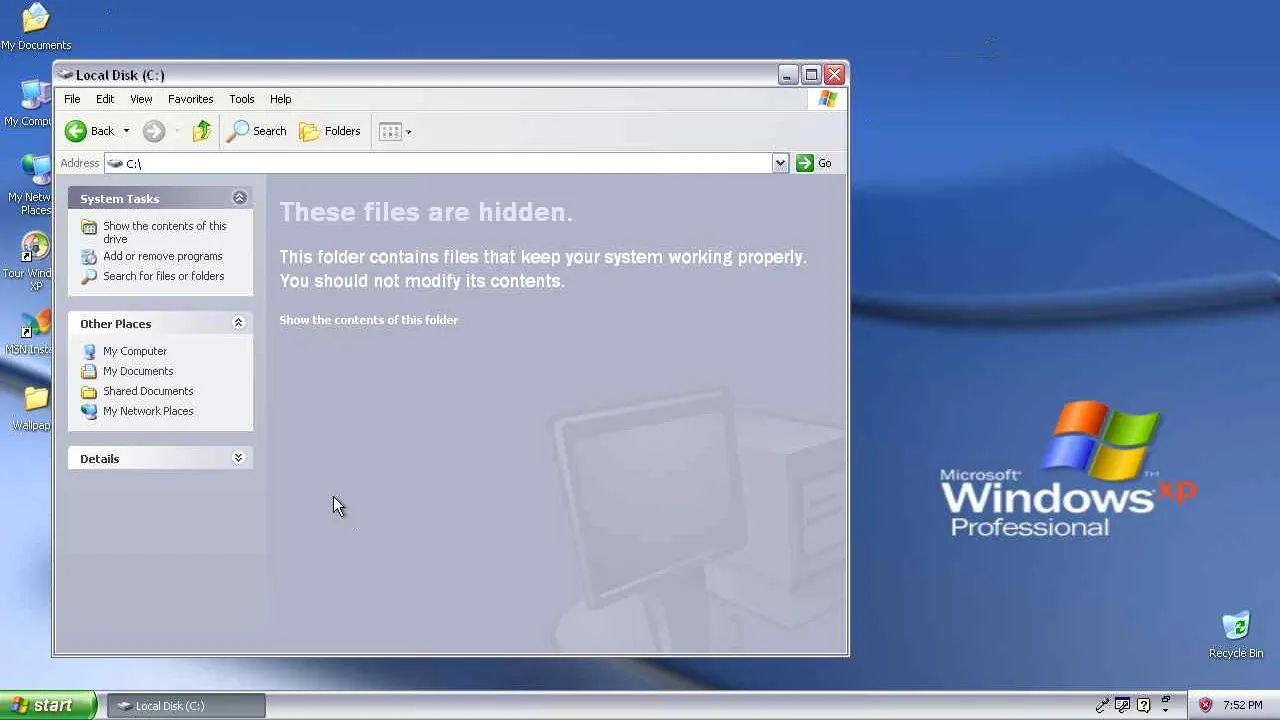This screenshot has height=720, width=1280.
Task: Open the Favorites menu
Action: click(x=190, y=99)
